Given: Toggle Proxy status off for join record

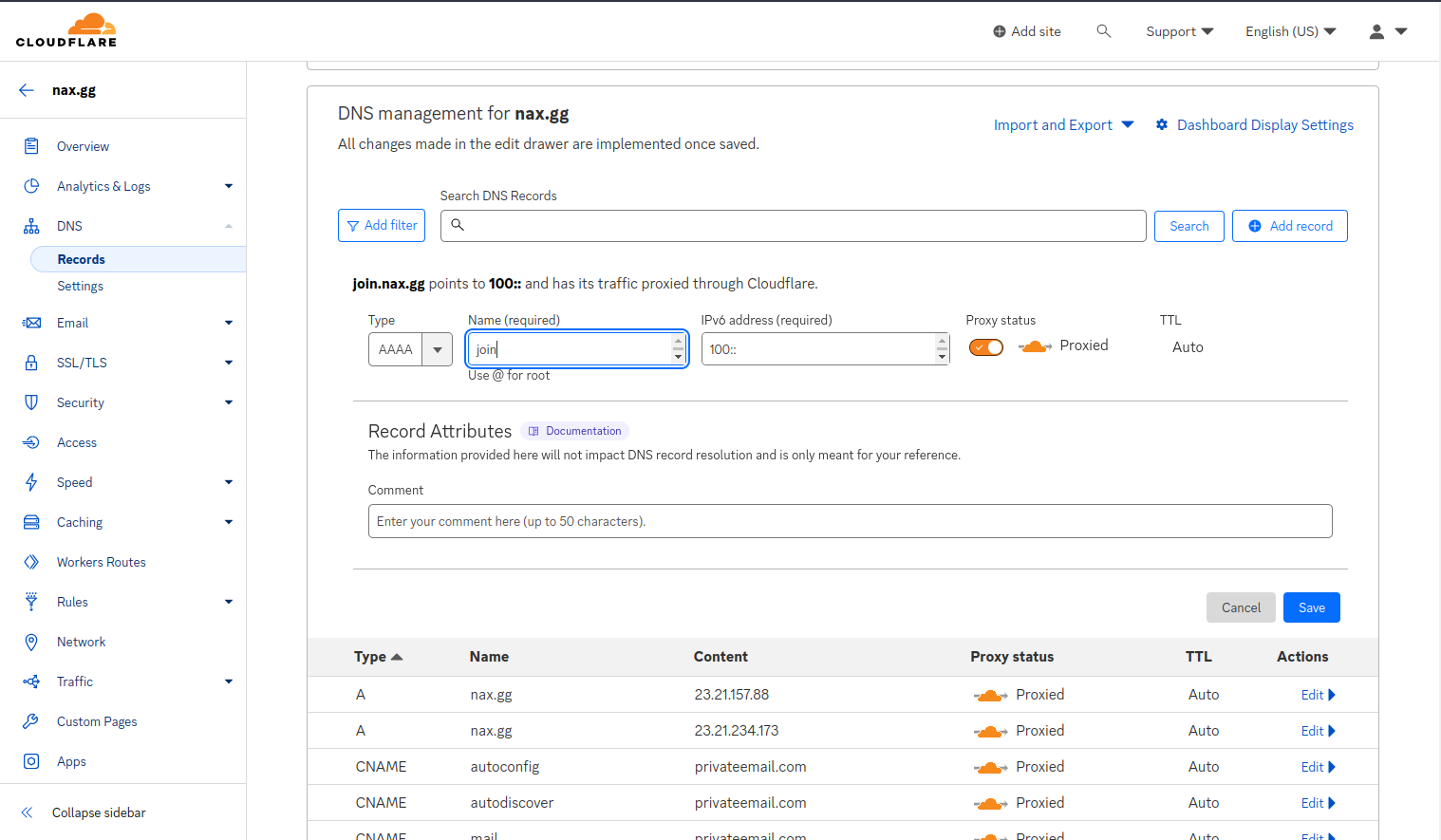Looking at the screenshot, I should tap(985, 346).
